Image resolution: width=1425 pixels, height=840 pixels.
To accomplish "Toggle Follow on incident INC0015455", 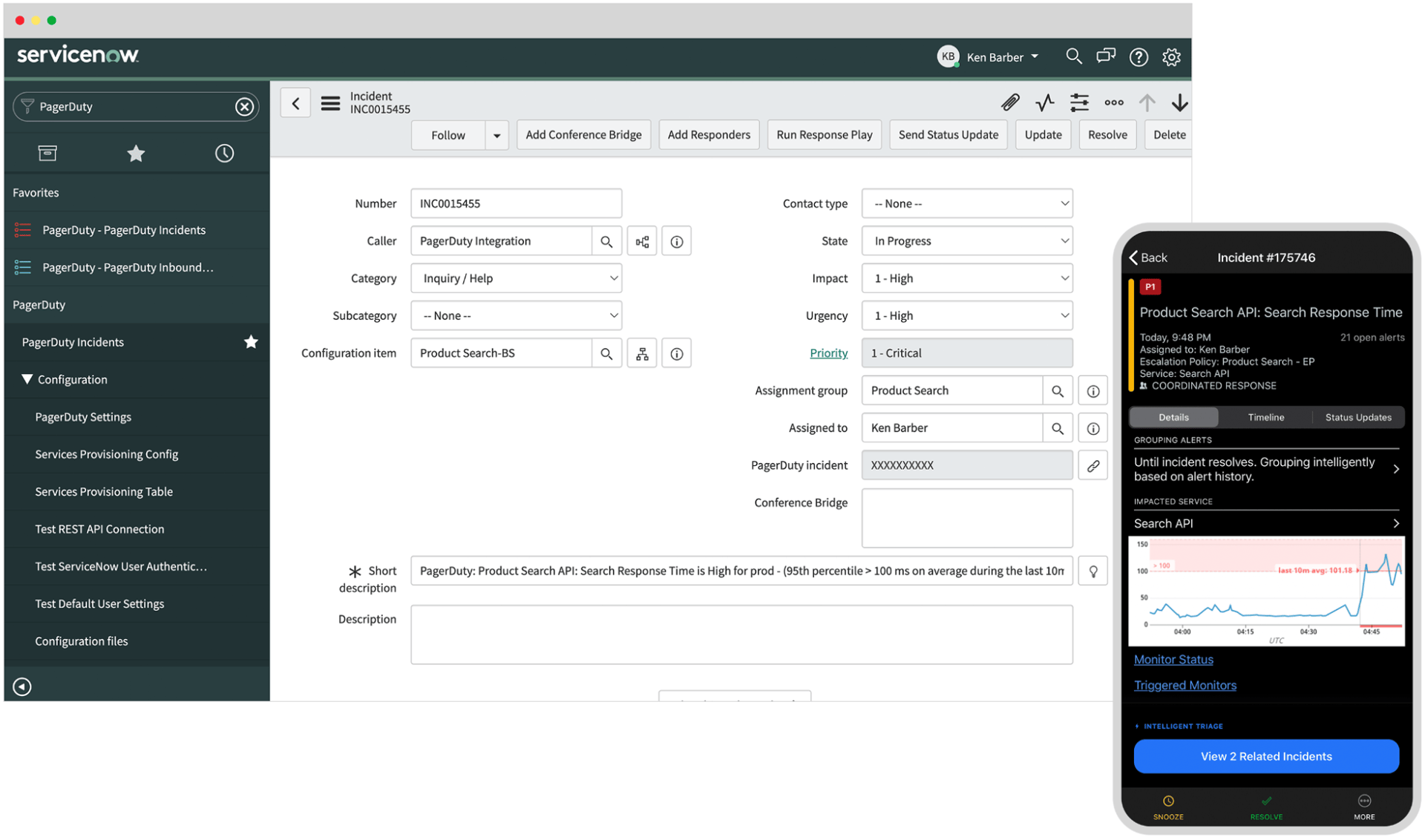I will [x=448, y=134].
